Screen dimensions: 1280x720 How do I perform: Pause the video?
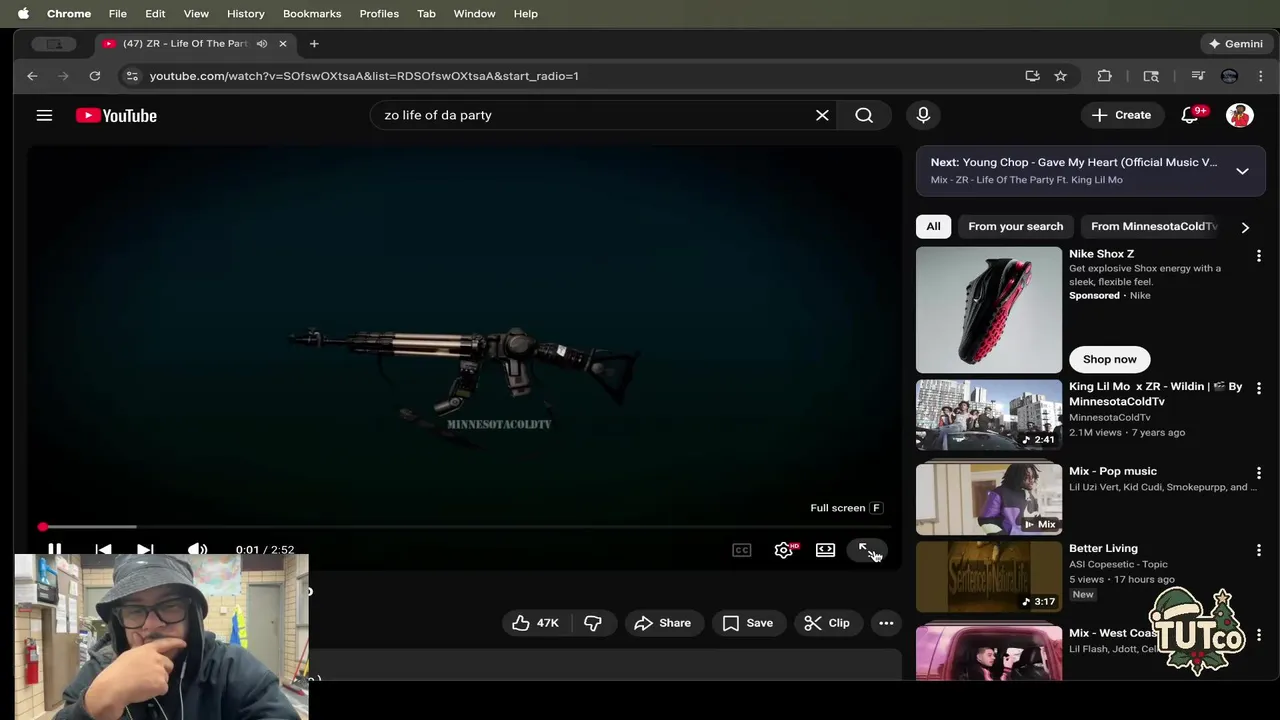55,549
